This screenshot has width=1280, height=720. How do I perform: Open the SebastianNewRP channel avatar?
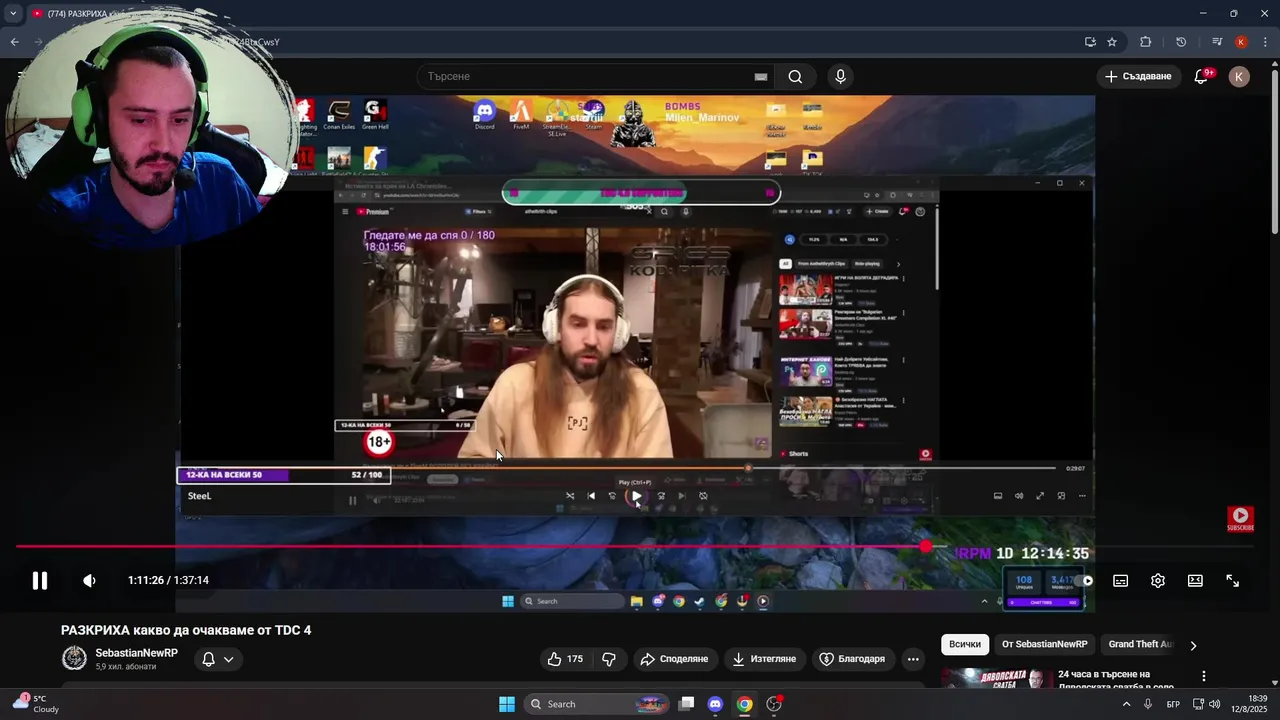coord(74,658)
